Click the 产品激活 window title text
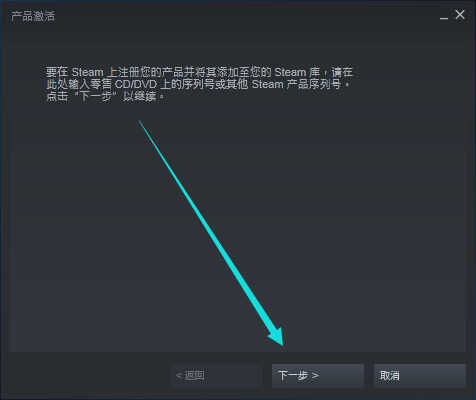The width and height of the screenshot is (476, 400). point(33,16)
